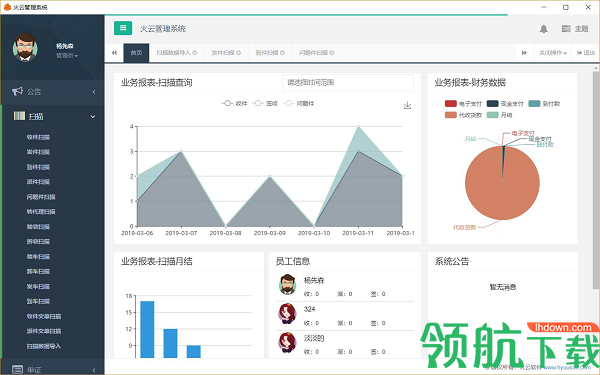Toggle 现金支付 in the pie legend
600x375 pixels.
tap(505, 104)
